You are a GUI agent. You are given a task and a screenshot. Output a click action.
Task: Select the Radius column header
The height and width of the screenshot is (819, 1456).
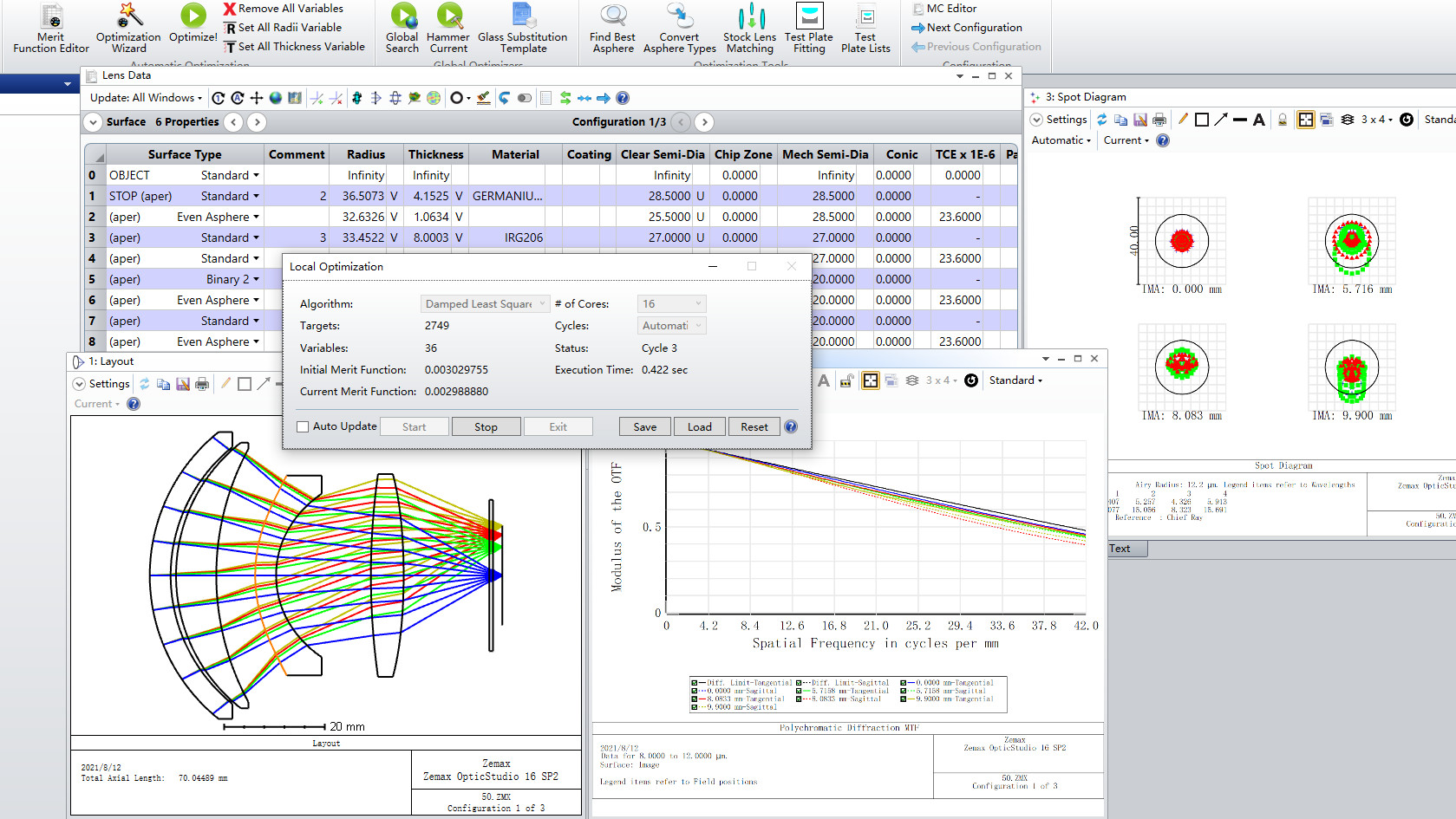click(366, 154)
